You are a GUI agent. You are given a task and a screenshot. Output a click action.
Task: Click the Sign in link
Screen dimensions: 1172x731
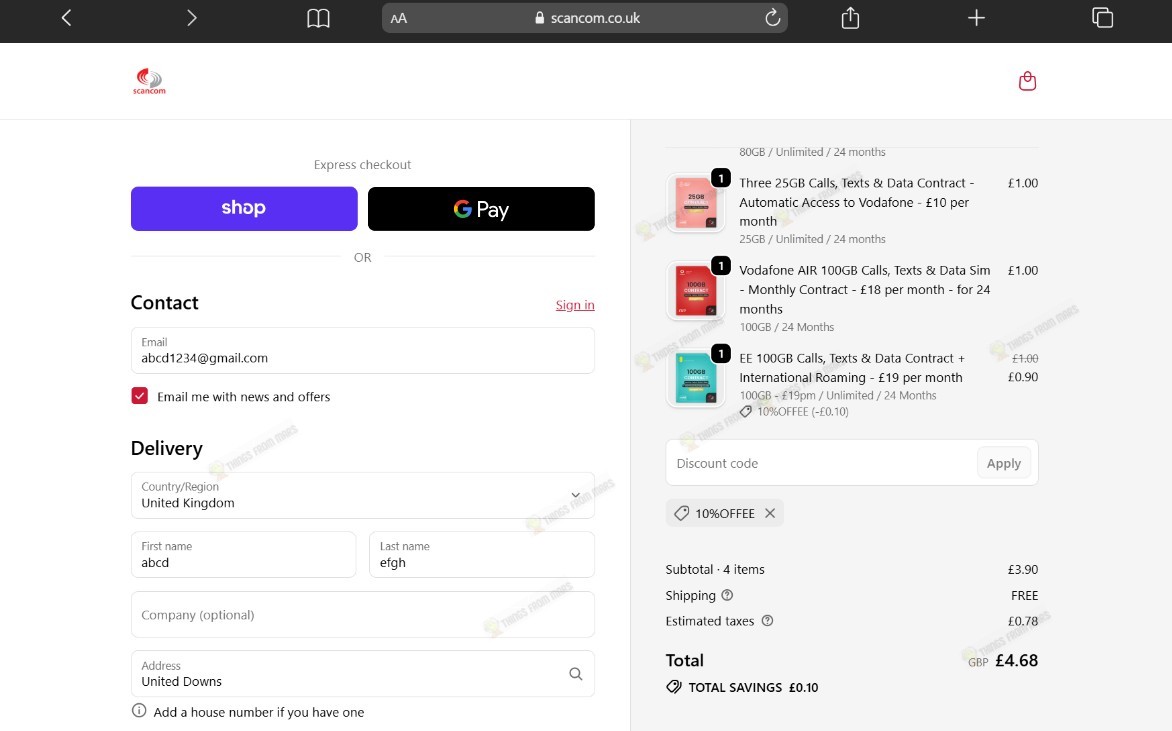coord(575,305)
